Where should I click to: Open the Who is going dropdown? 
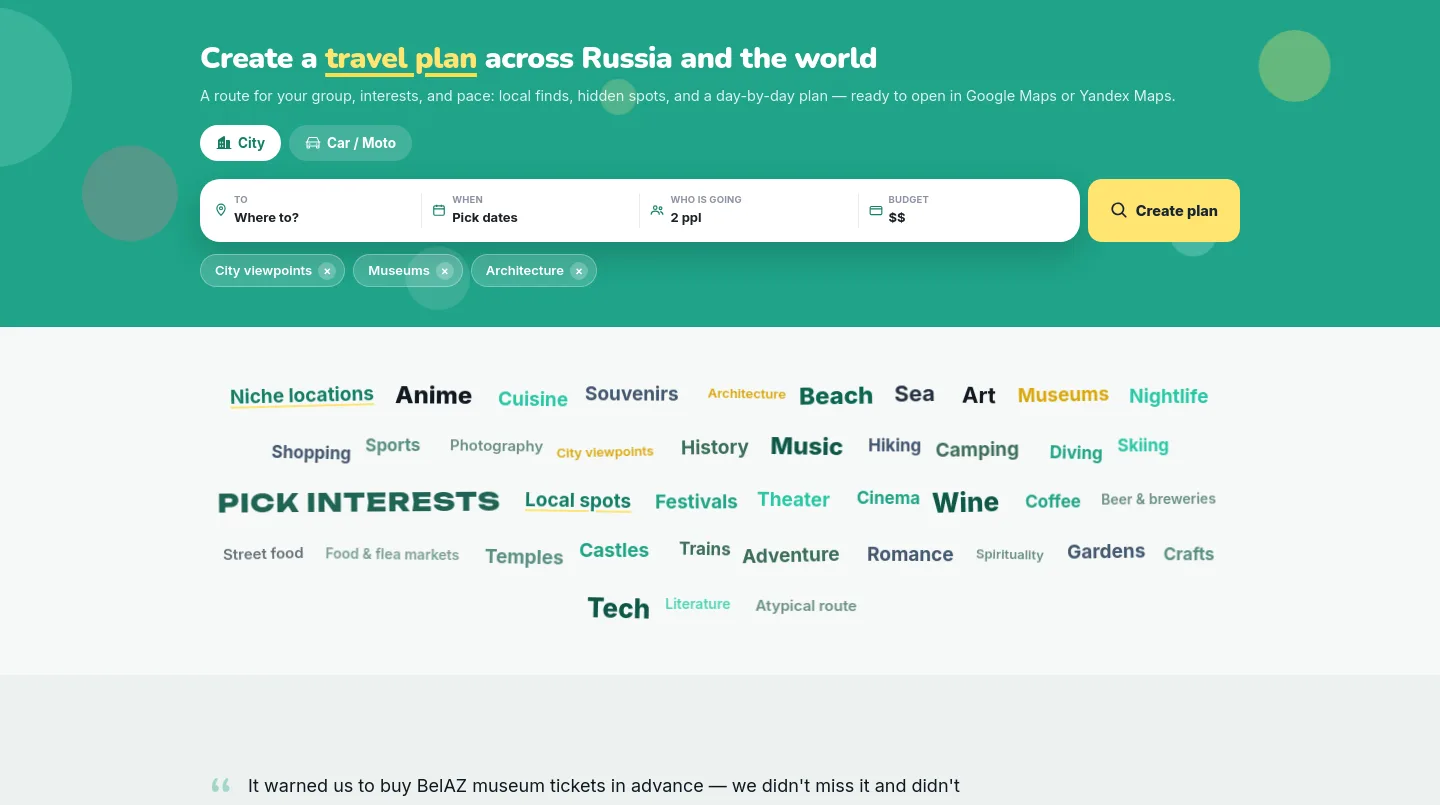point(748,210)
